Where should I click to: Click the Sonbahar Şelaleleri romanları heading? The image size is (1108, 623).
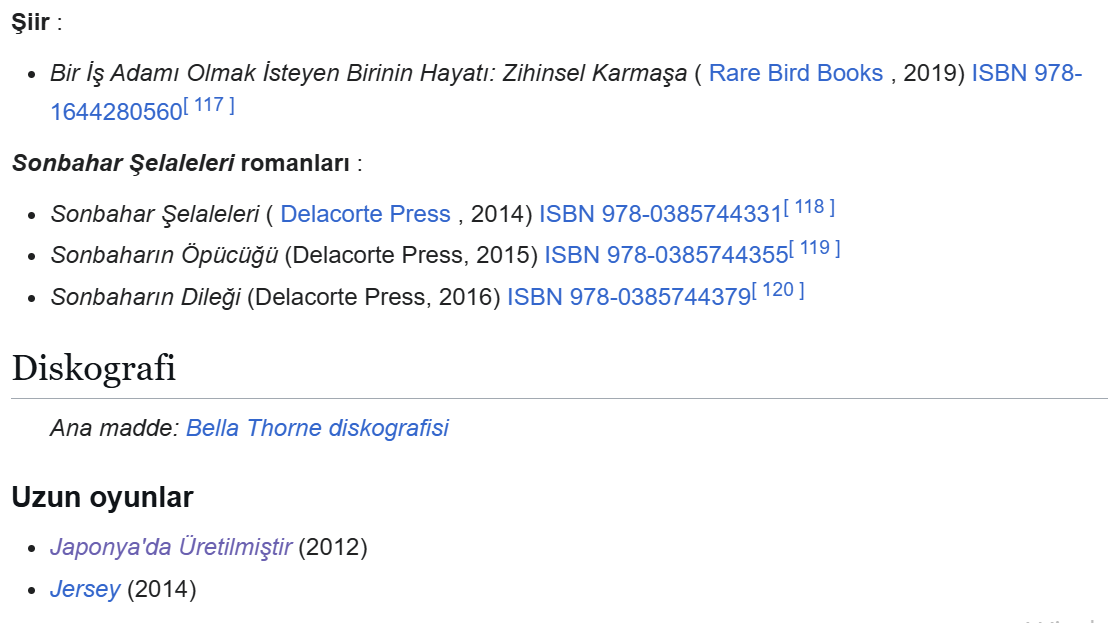tap(180, 163)
